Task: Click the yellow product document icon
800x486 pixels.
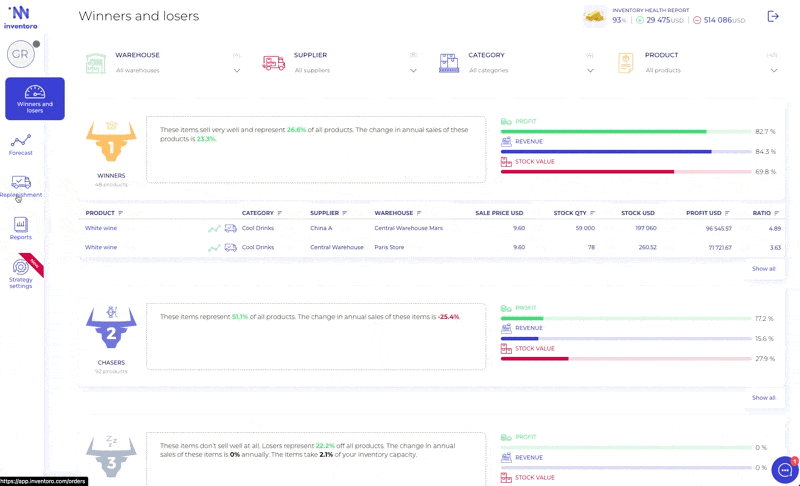Action: [626, 63]
